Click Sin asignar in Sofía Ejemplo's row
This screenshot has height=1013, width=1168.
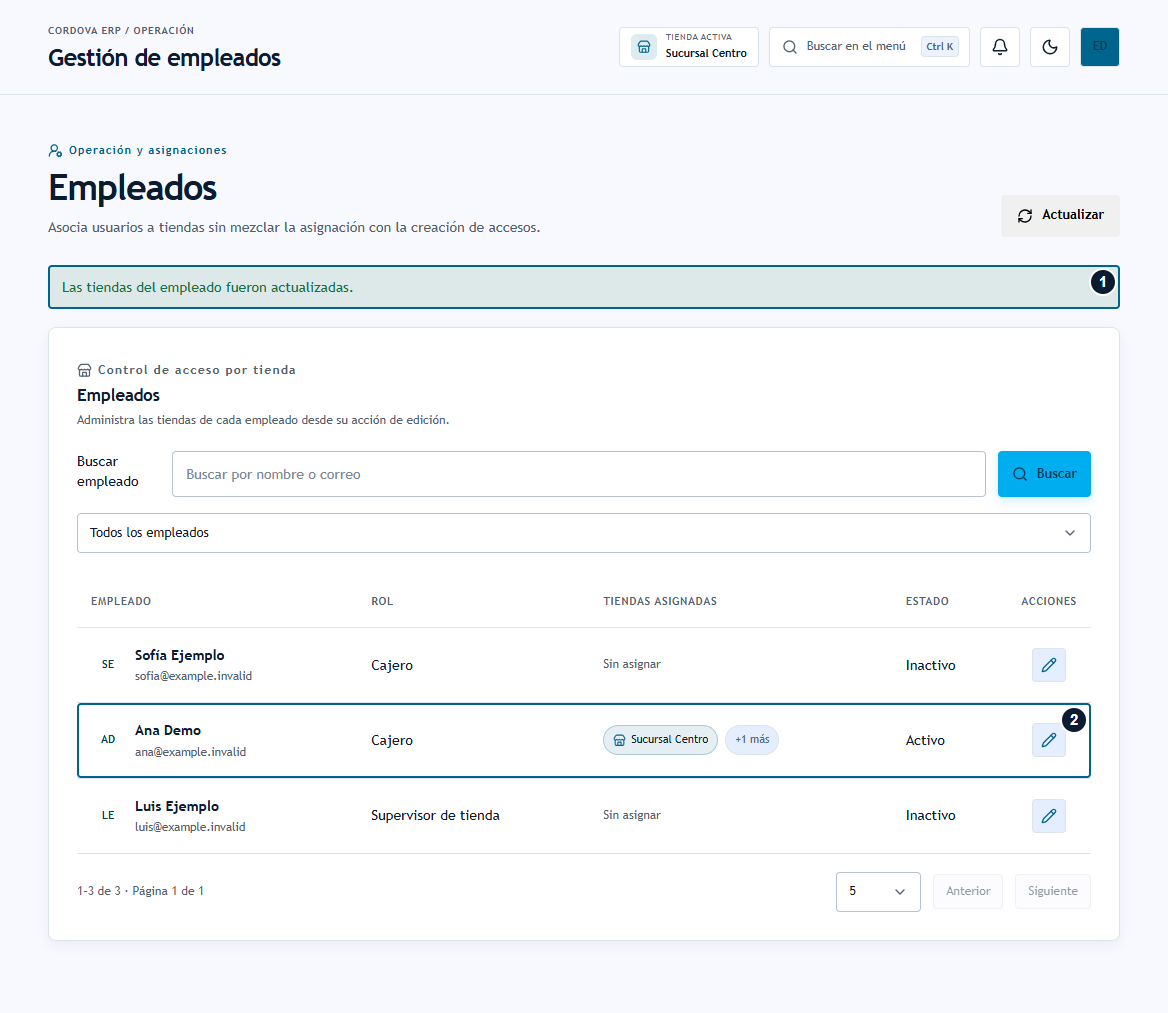coord(632,664)
